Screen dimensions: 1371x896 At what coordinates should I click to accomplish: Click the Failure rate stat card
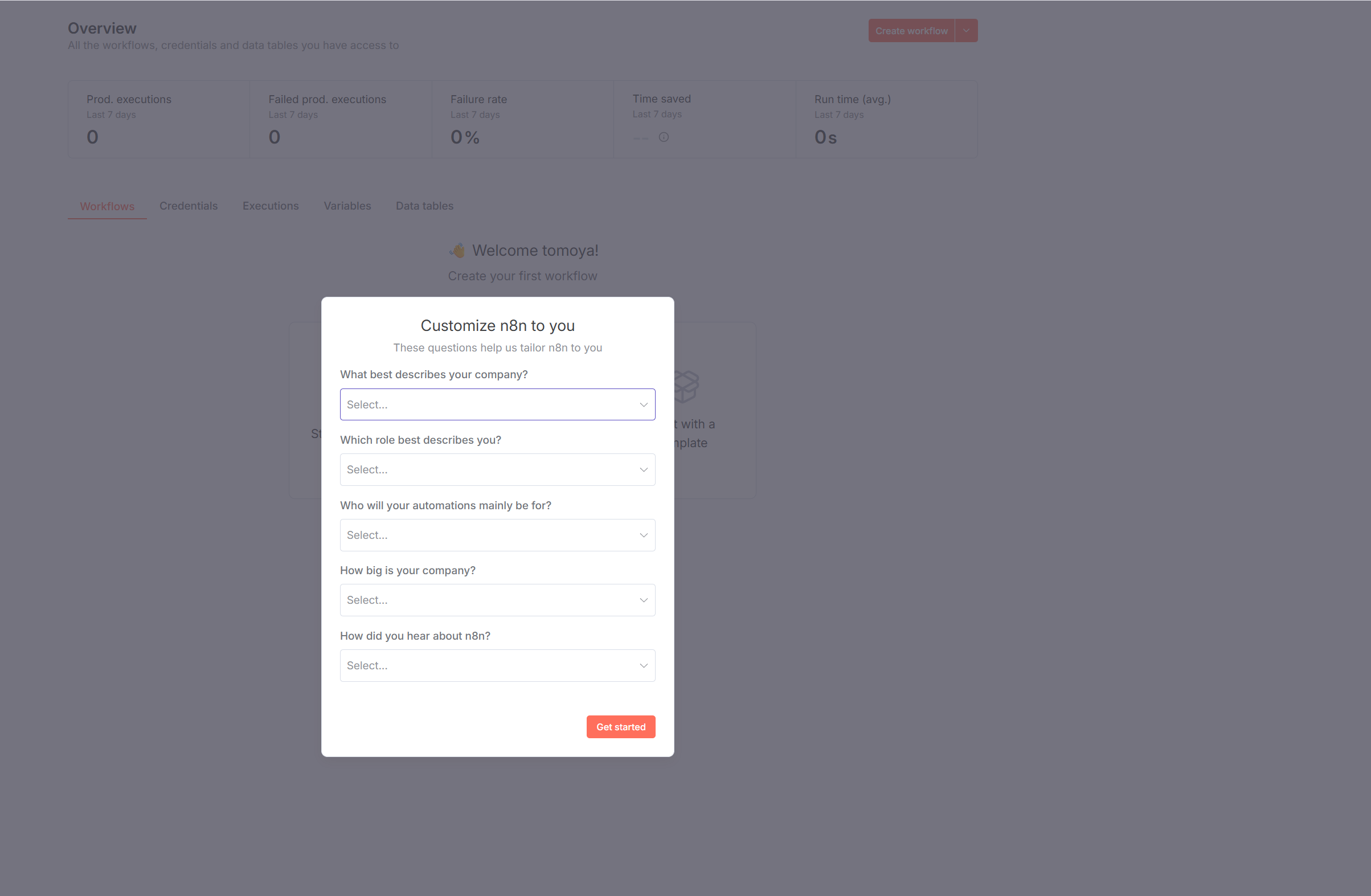click(x=522, y=119)
